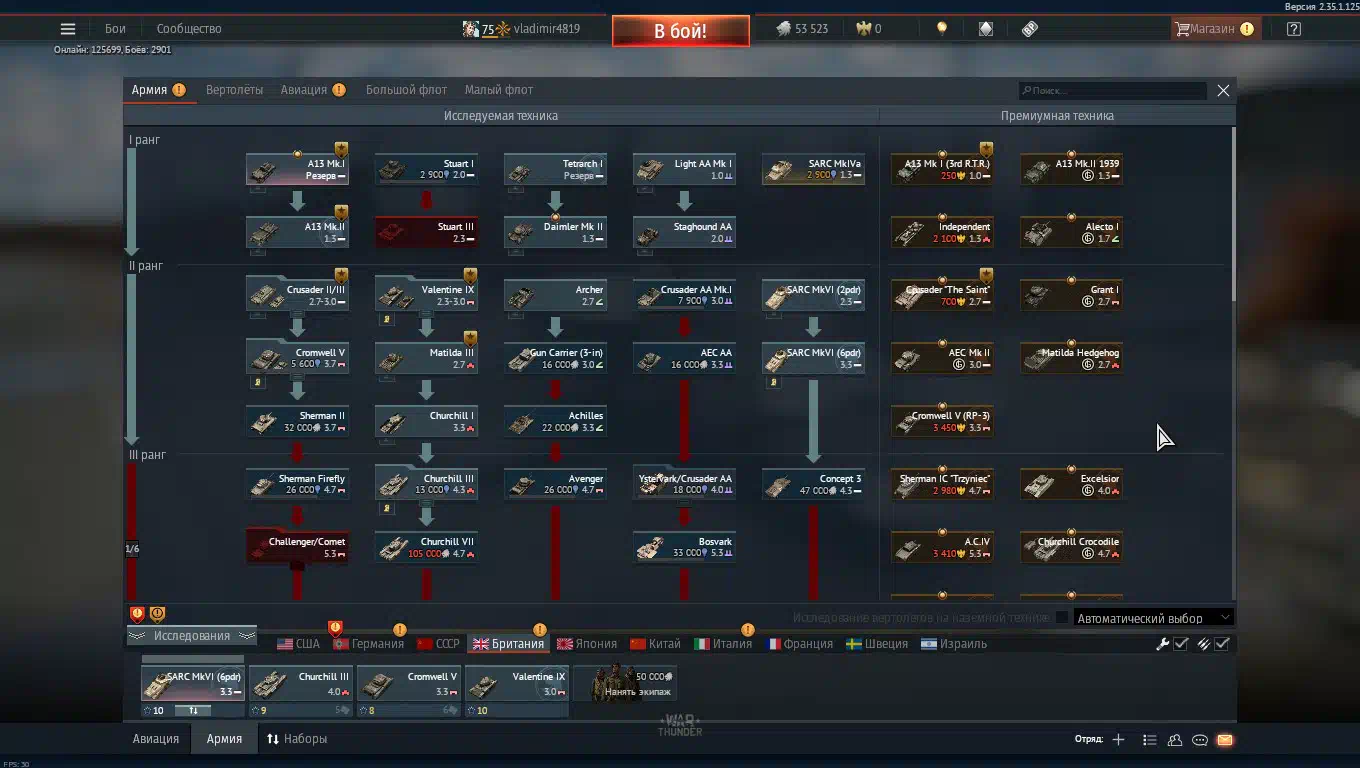The height and width of the screenshot is (768, 1360).
Task: Open the Community top menu
Action: coord(189,29)
